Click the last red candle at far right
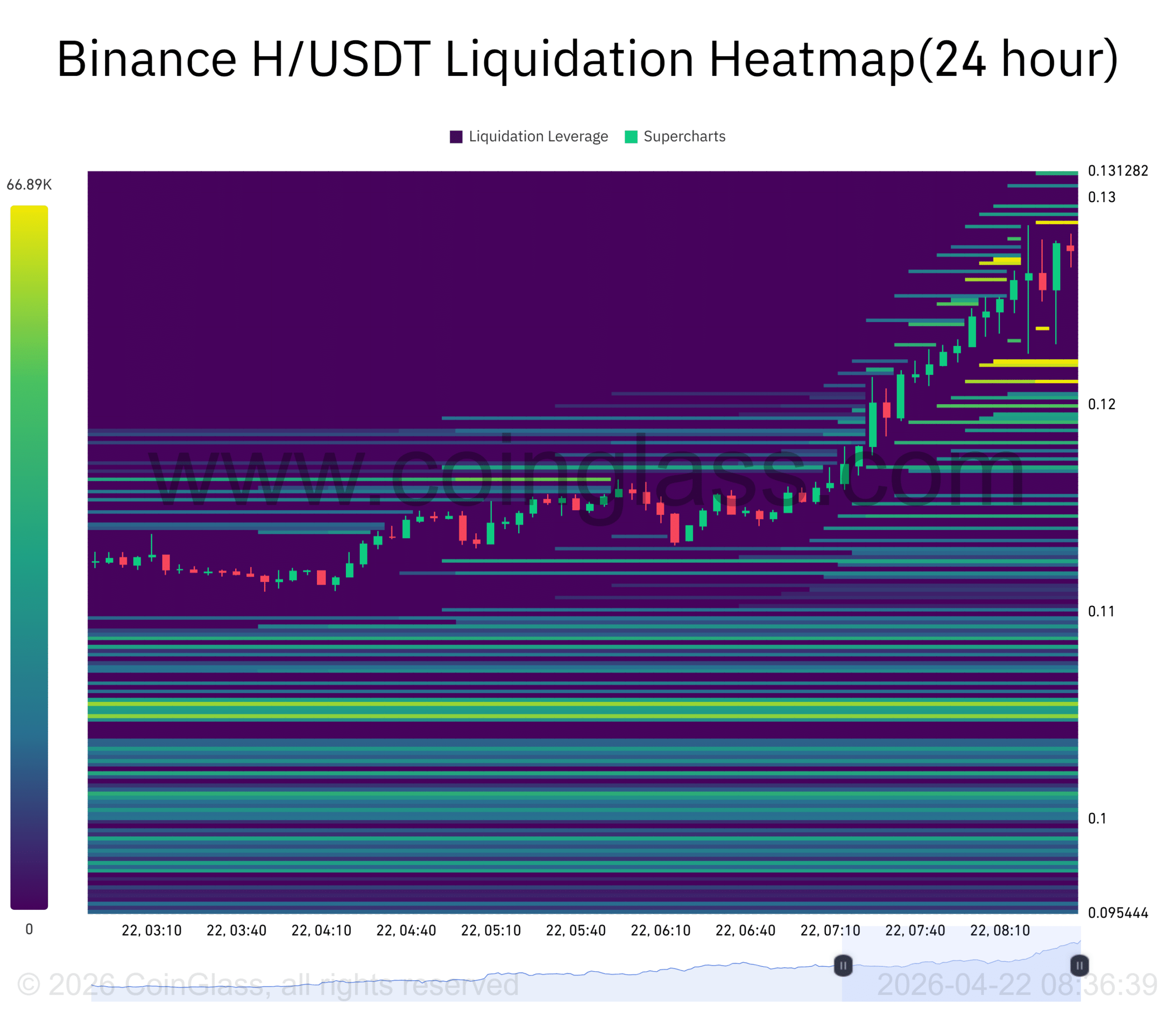The image size is (1176, 1010). coord(1070,248)
